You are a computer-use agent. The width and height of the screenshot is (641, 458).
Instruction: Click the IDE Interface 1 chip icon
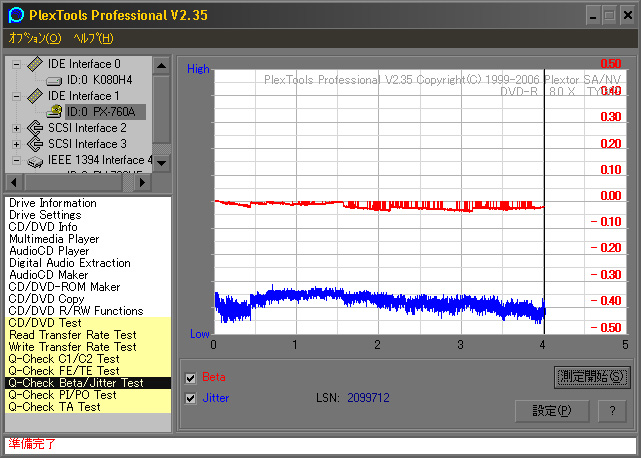35,96
